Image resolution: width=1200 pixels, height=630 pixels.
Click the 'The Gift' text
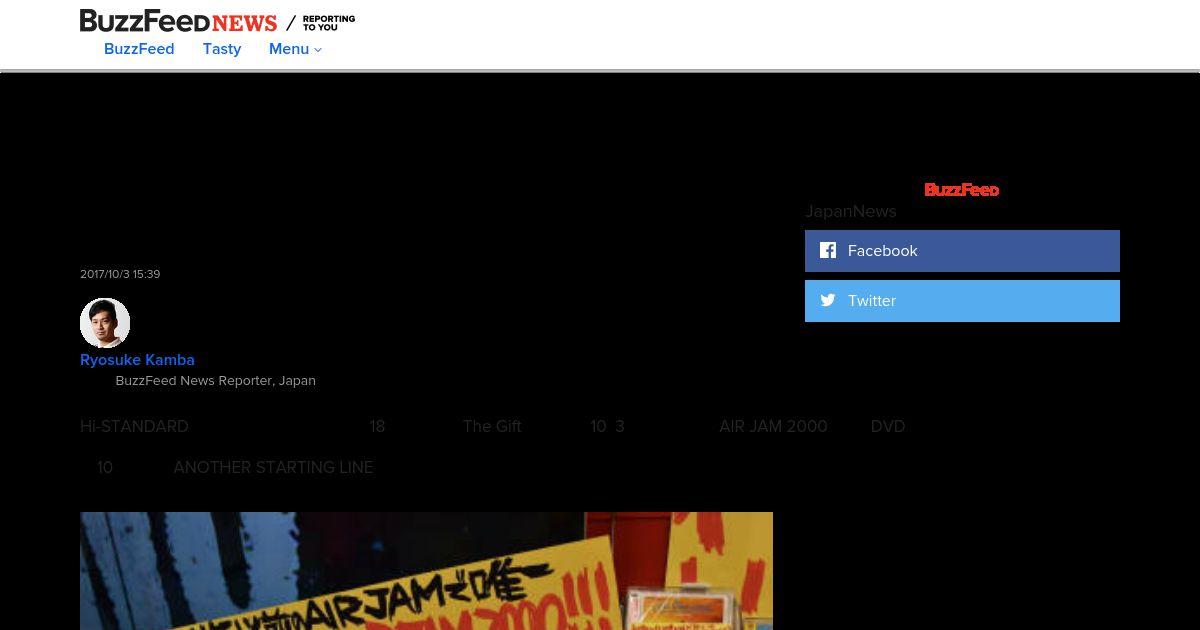pyautogui.click(x=492, y=426)
